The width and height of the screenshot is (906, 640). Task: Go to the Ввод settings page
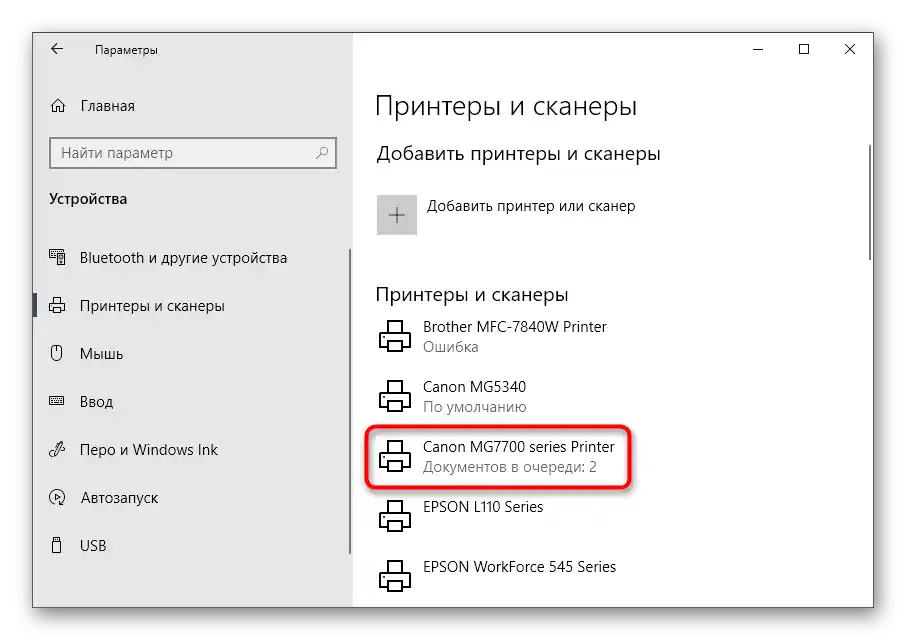click(x=96, y=401)
